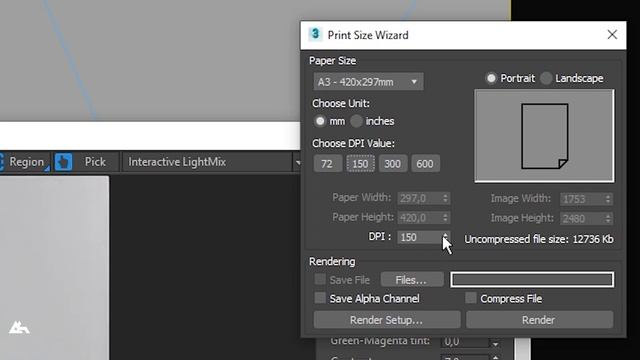Click the Paper Height spinner arrows
This screenshot has height=360, width=640.
pos(446,218)
